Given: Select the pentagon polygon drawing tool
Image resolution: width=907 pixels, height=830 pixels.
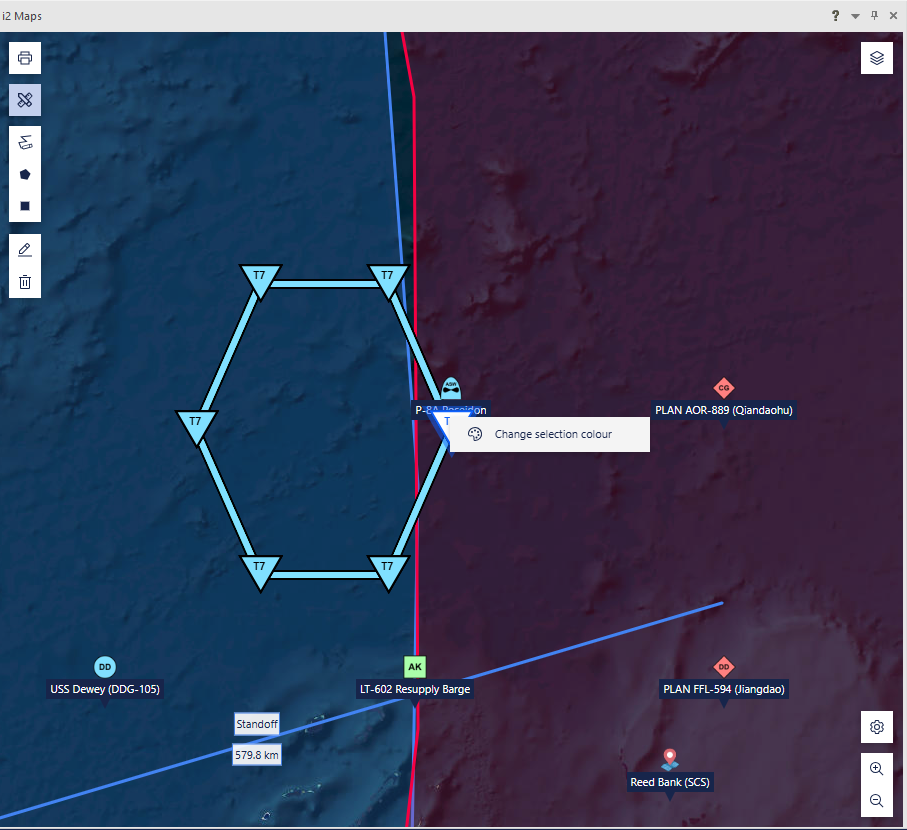Looking at the screenshot, I should (25, 174).
